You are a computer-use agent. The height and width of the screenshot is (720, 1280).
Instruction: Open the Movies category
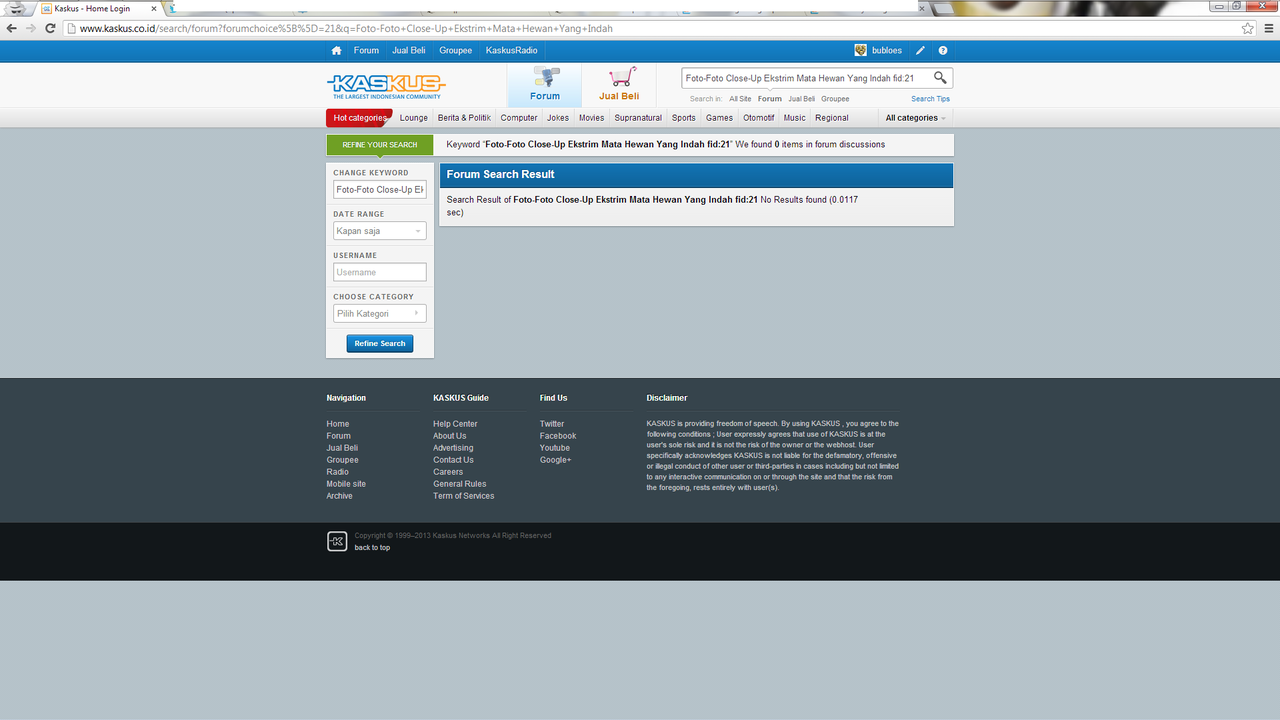coord(591,118)
